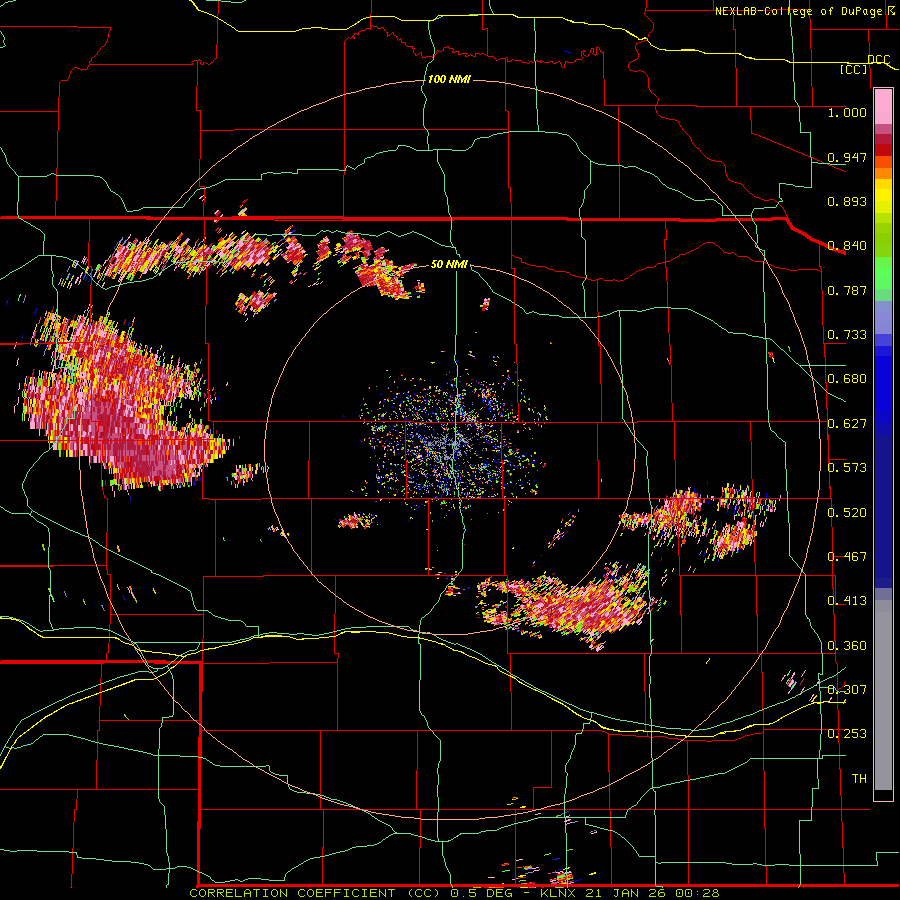
Task: Click the 0.253 legend value
Action: pos(847,734)
